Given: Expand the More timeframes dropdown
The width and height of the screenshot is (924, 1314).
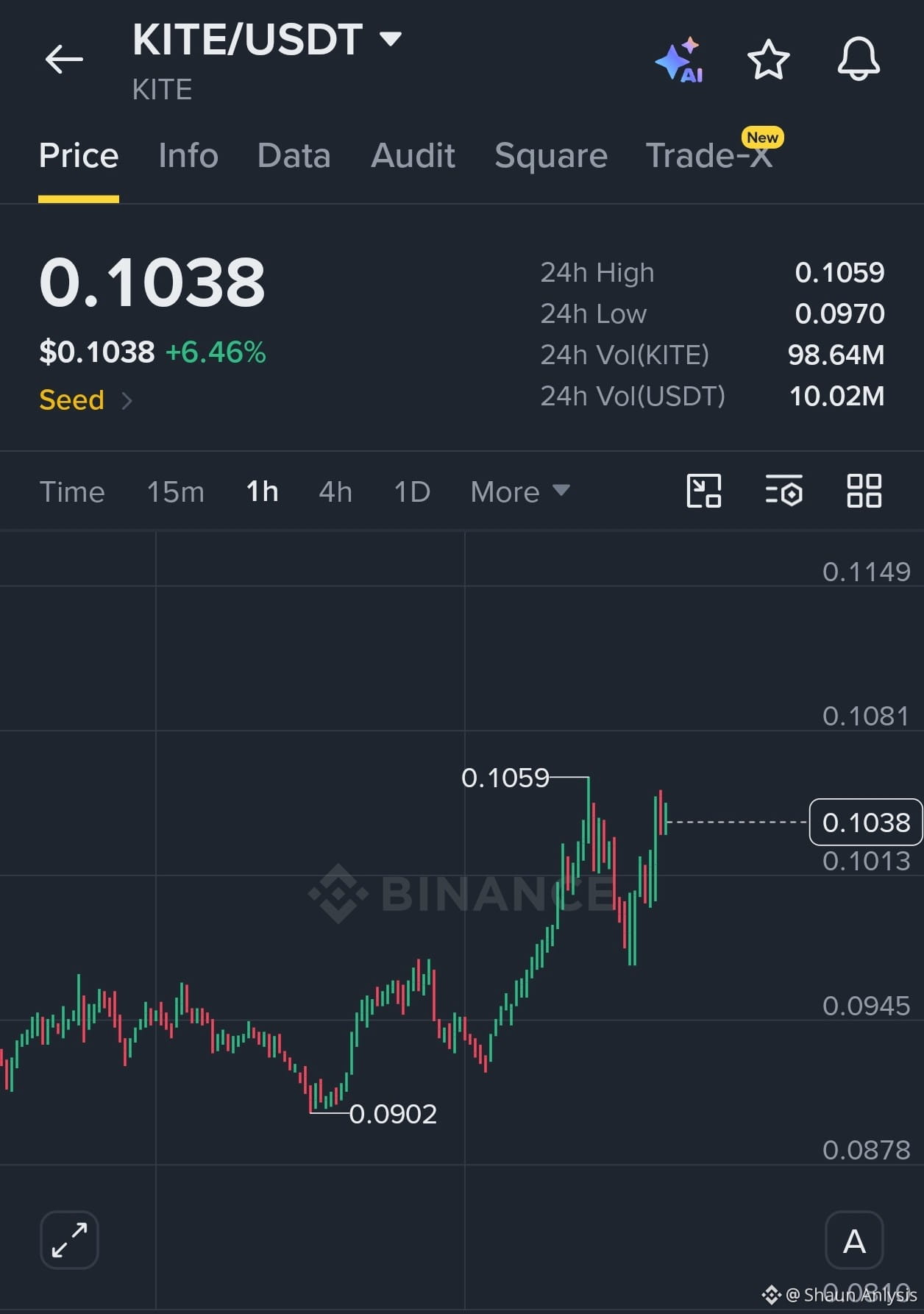Looking at the screenshot, I should click(x=520, y=491).
